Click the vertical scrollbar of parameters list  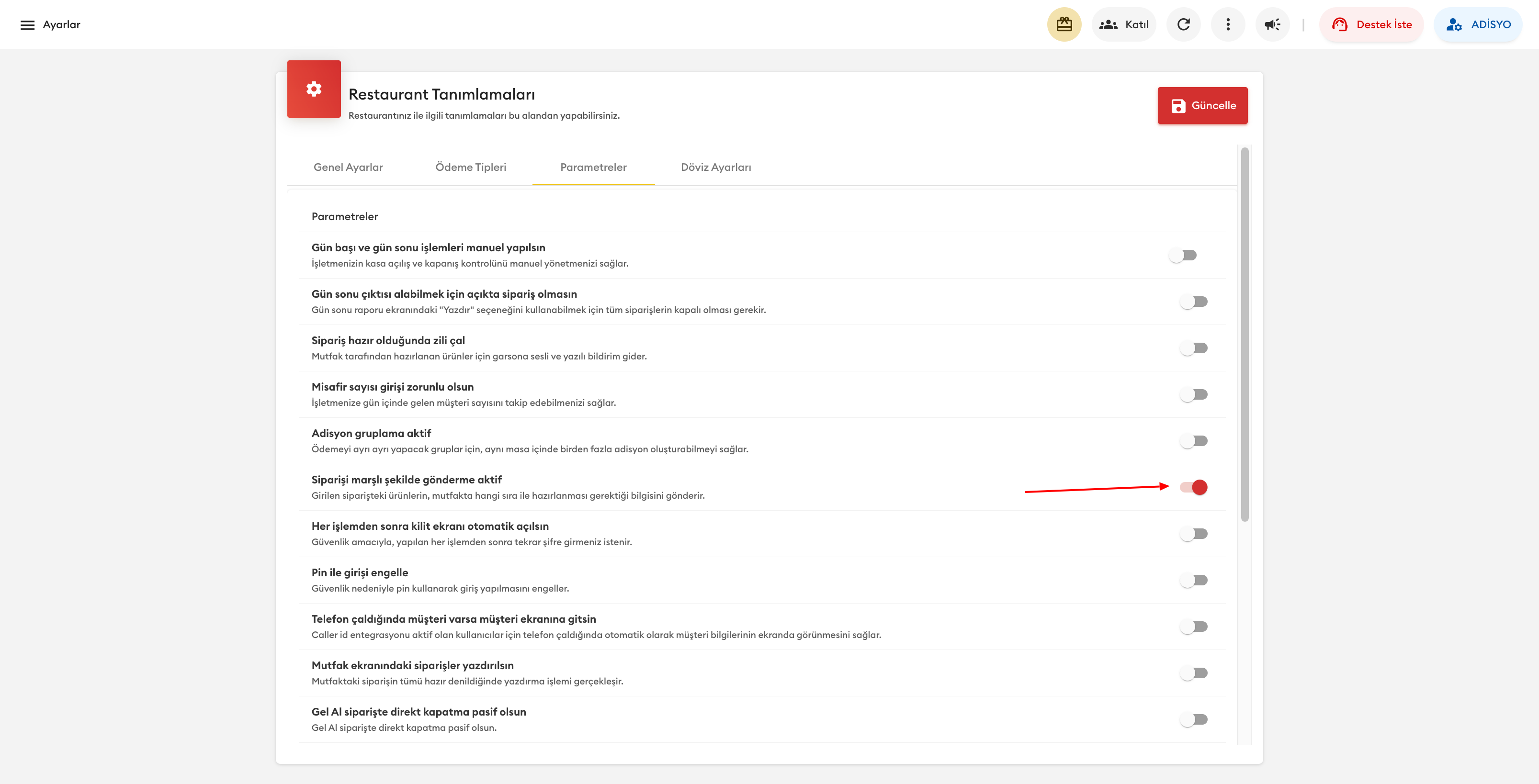(x=1245, y=335)
